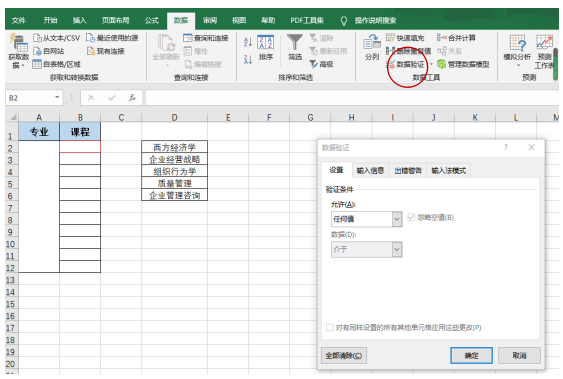Click the dialog help question mark
This screenshot has width=563, height=379.
[x=506, y=147]
